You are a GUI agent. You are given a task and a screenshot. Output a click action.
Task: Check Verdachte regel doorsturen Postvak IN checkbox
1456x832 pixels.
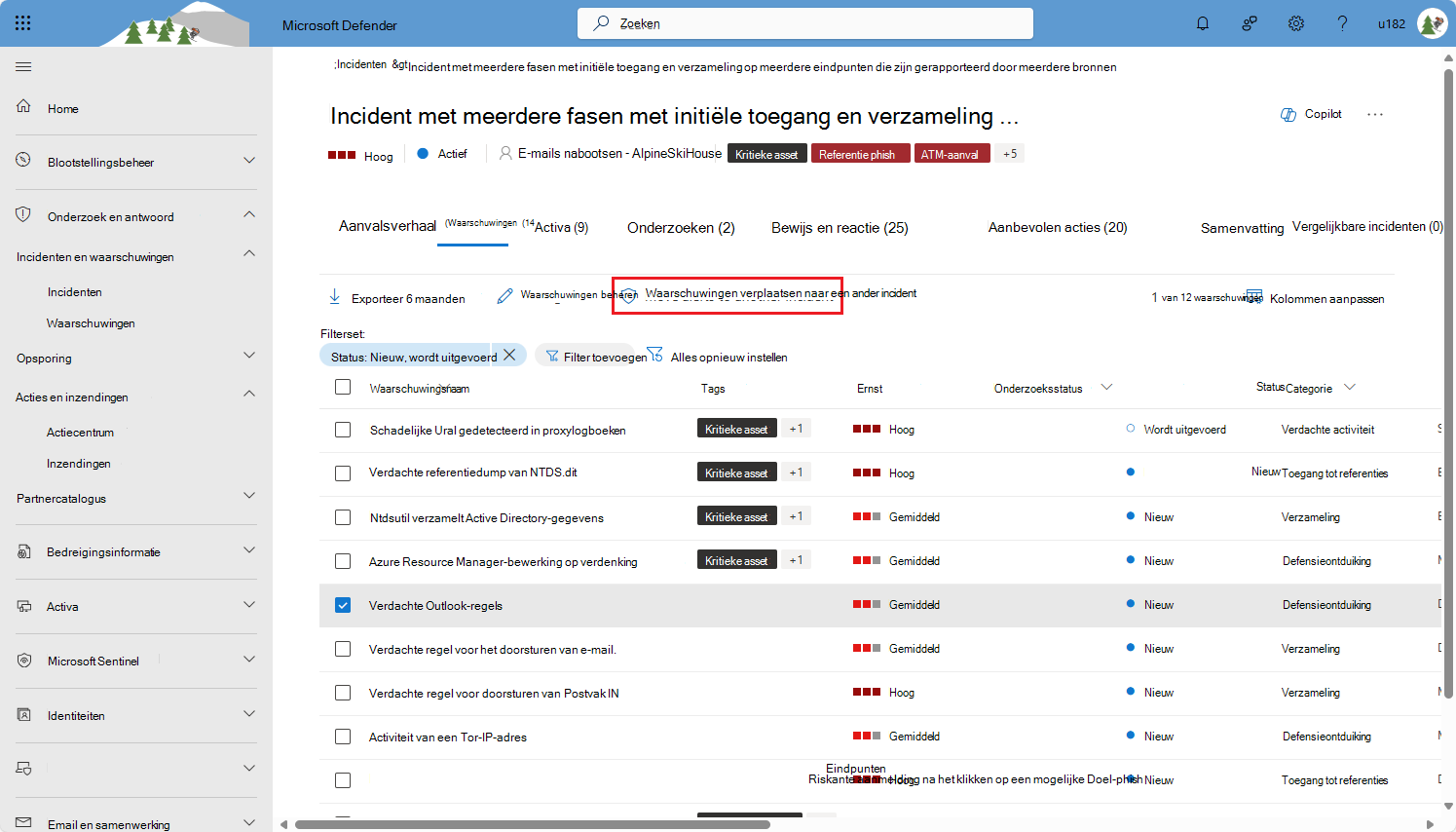point(343,693)
